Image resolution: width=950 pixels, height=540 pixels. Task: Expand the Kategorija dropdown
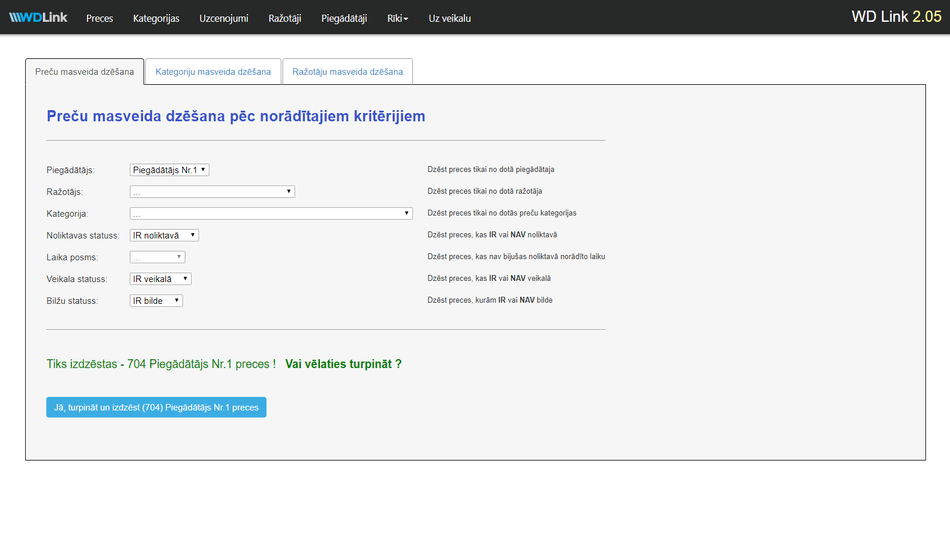(271, 214)
